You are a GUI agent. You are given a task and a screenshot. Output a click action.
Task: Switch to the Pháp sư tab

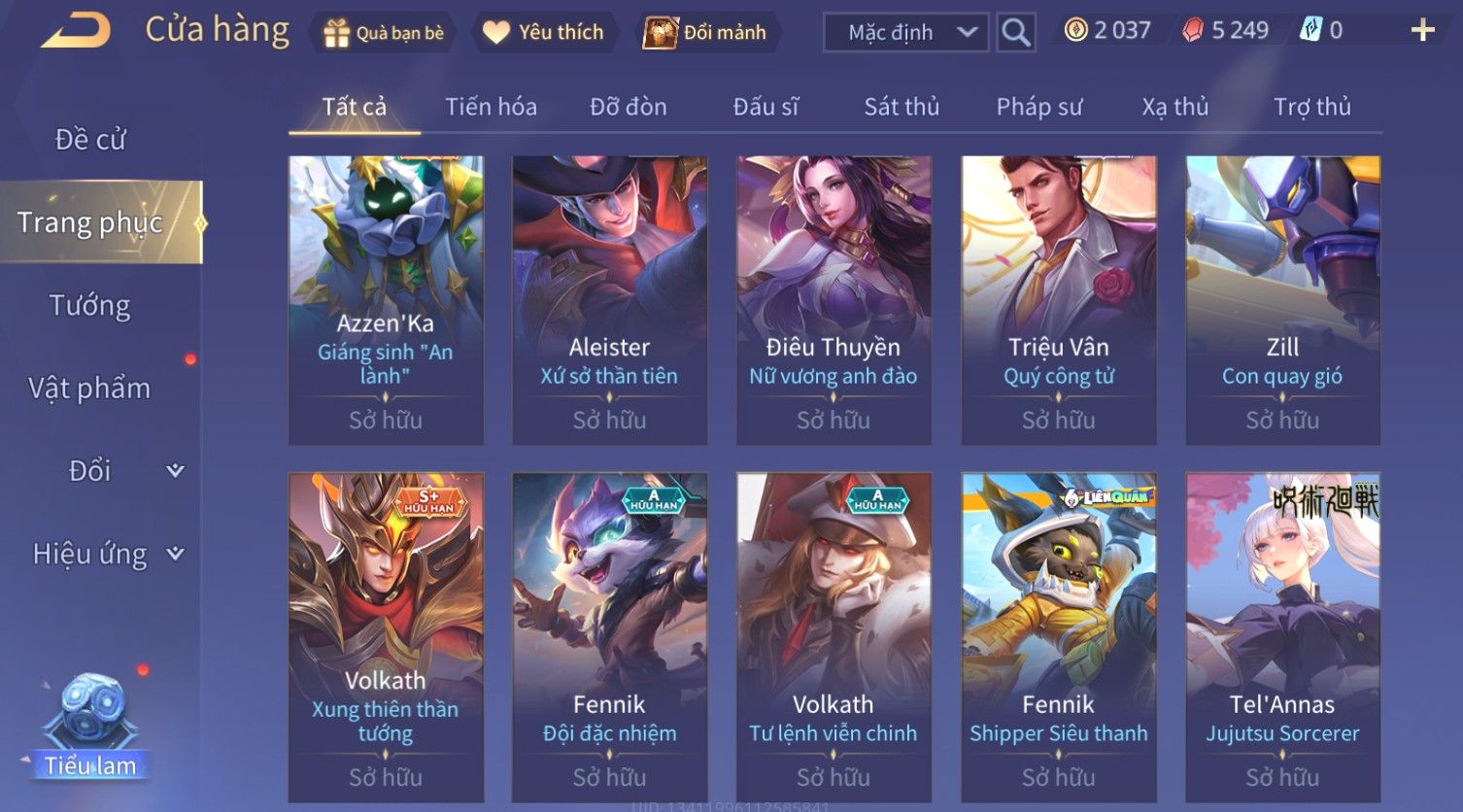pyautogui.click(x=1038, y=106)
